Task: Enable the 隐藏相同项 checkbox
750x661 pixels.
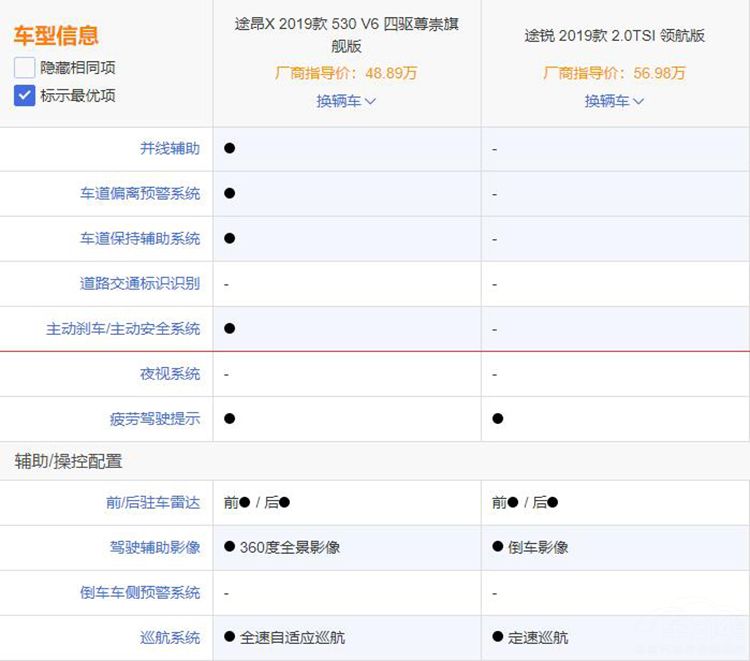Action: point(25,68)
